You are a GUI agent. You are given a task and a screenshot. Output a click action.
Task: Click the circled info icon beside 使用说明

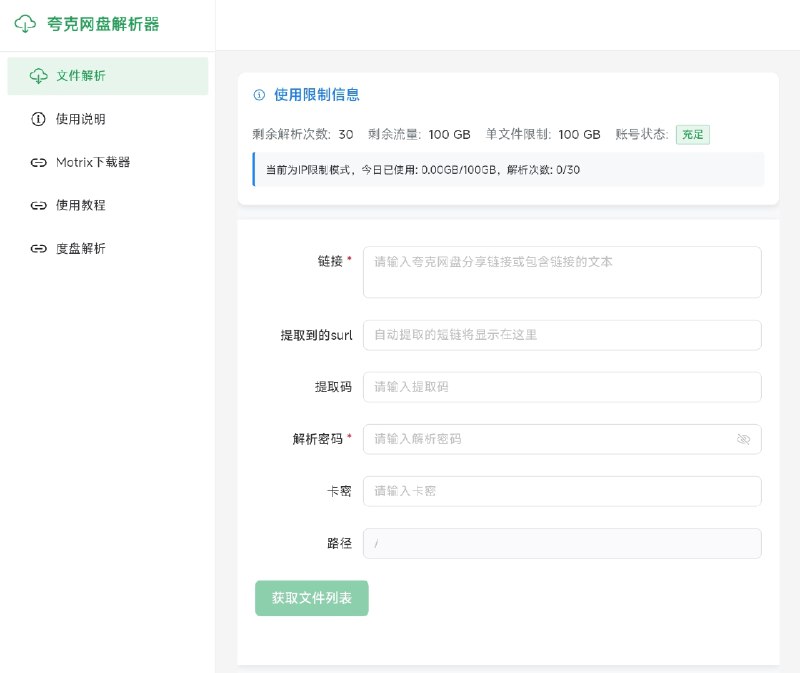(x=38, y=118)
